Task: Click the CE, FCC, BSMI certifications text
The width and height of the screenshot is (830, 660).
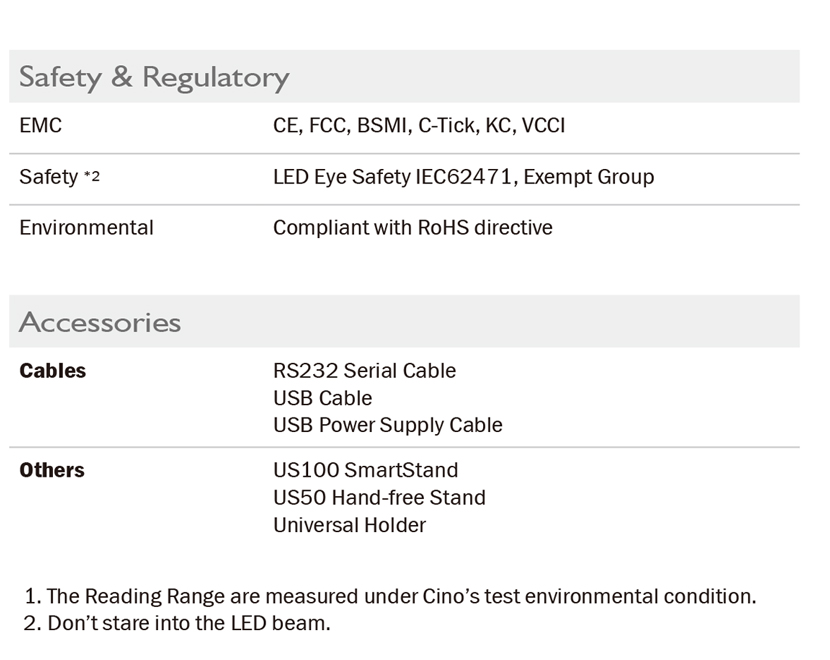Action: click(419, 125)
